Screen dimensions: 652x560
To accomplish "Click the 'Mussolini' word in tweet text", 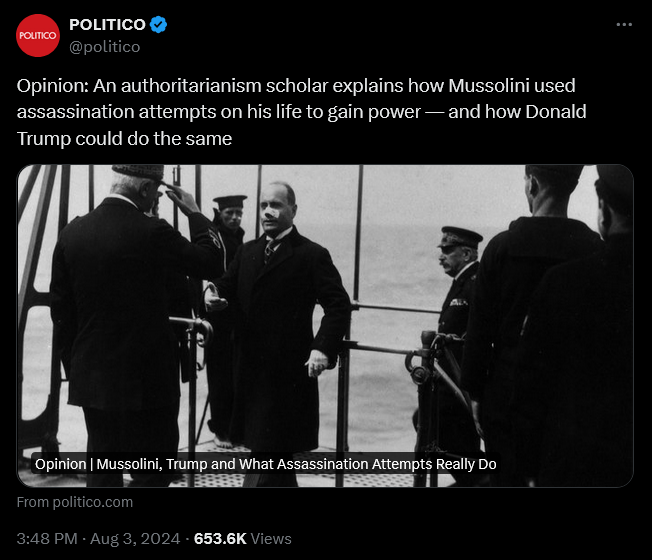I will [x=488, y=86].
